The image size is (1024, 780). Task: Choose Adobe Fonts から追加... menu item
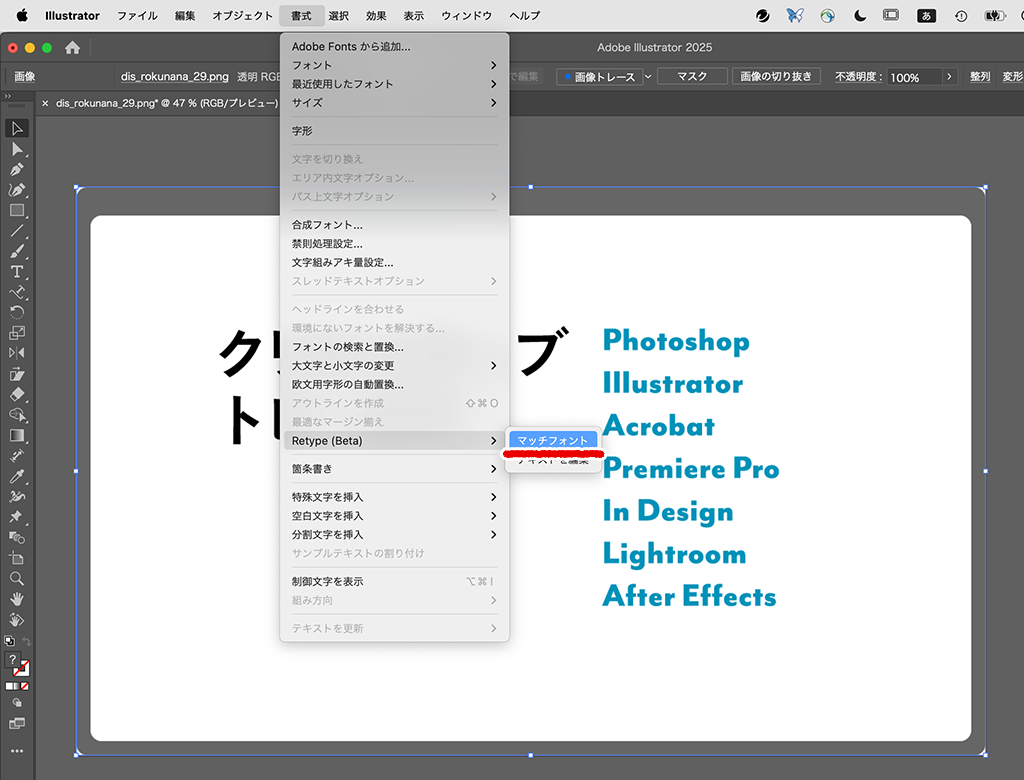point(394,46)
